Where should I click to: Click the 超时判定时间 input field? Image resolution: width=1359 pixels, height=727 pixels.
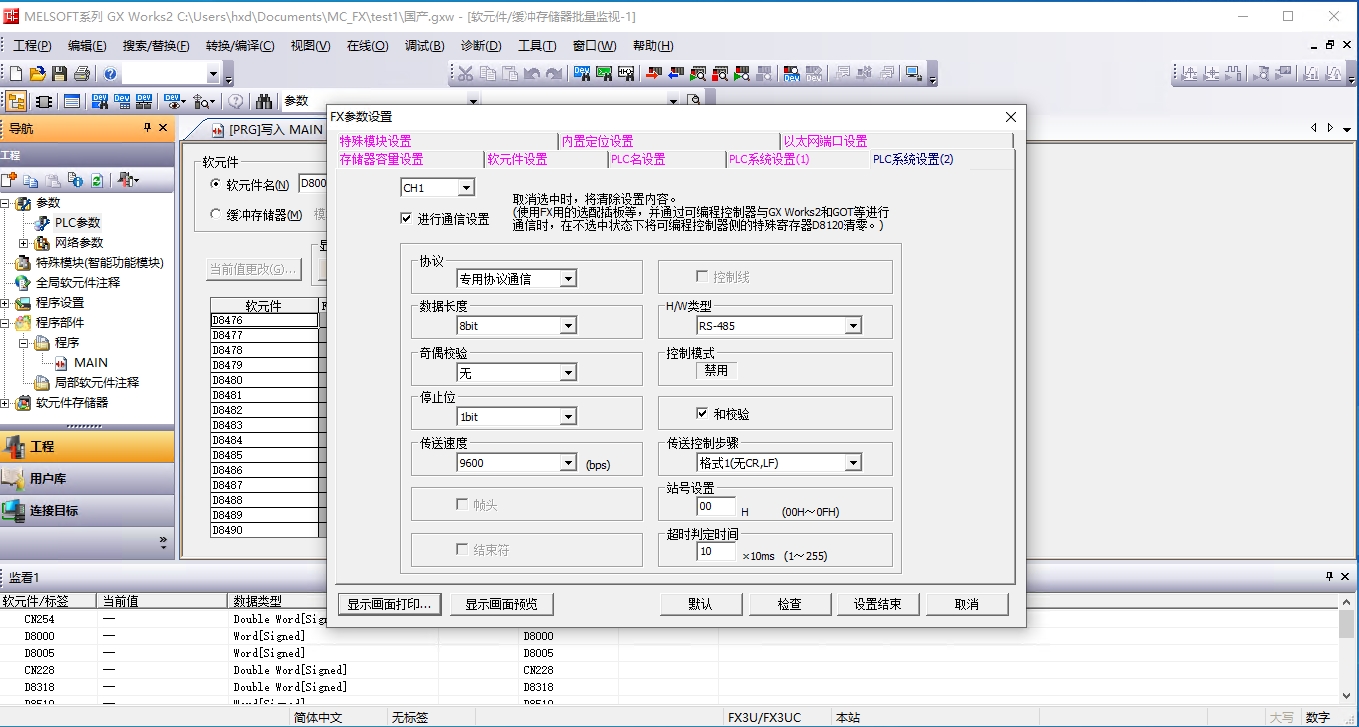716,552
